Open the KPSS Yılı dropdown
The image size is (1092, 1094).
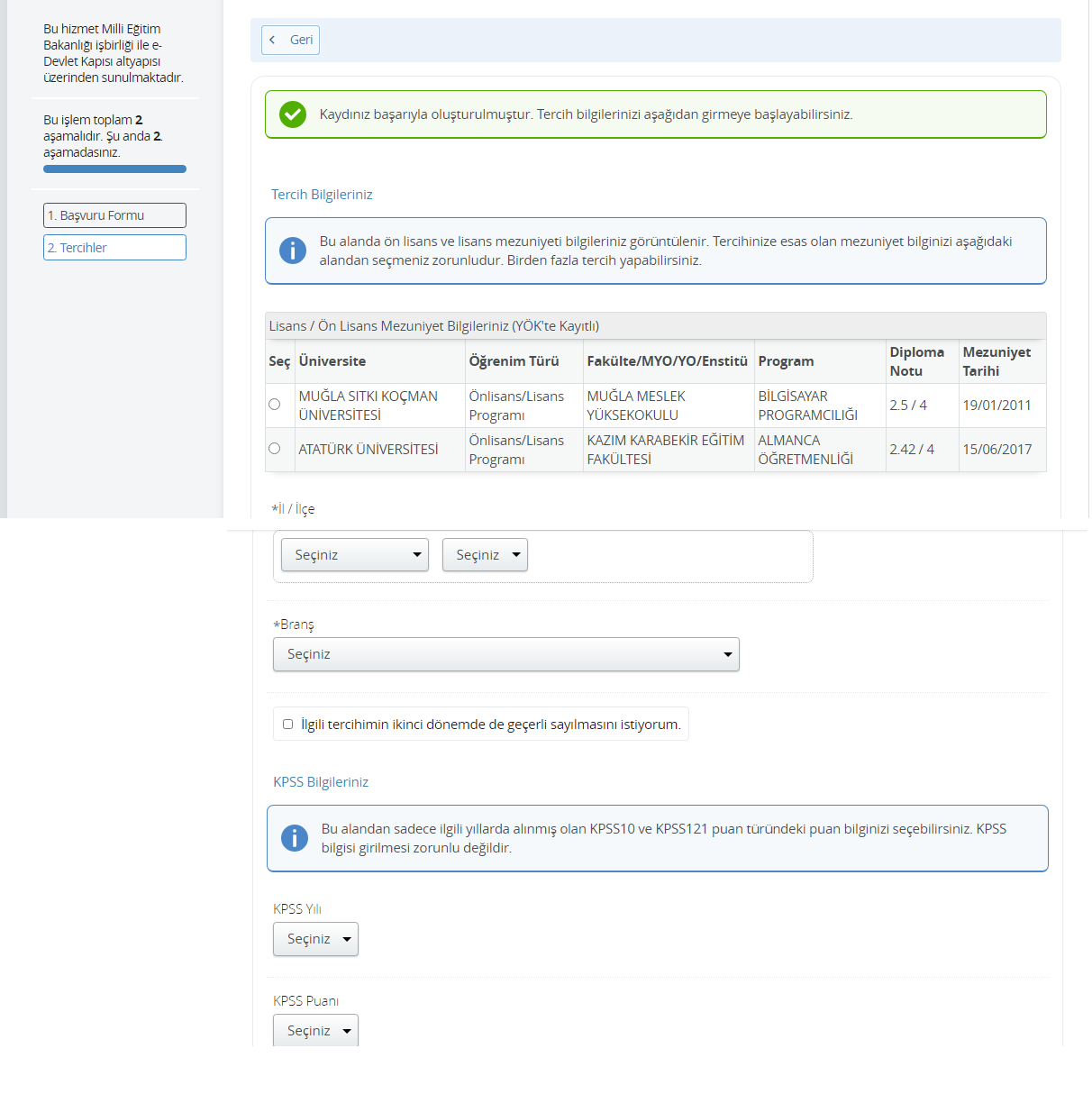coord(315,939)
